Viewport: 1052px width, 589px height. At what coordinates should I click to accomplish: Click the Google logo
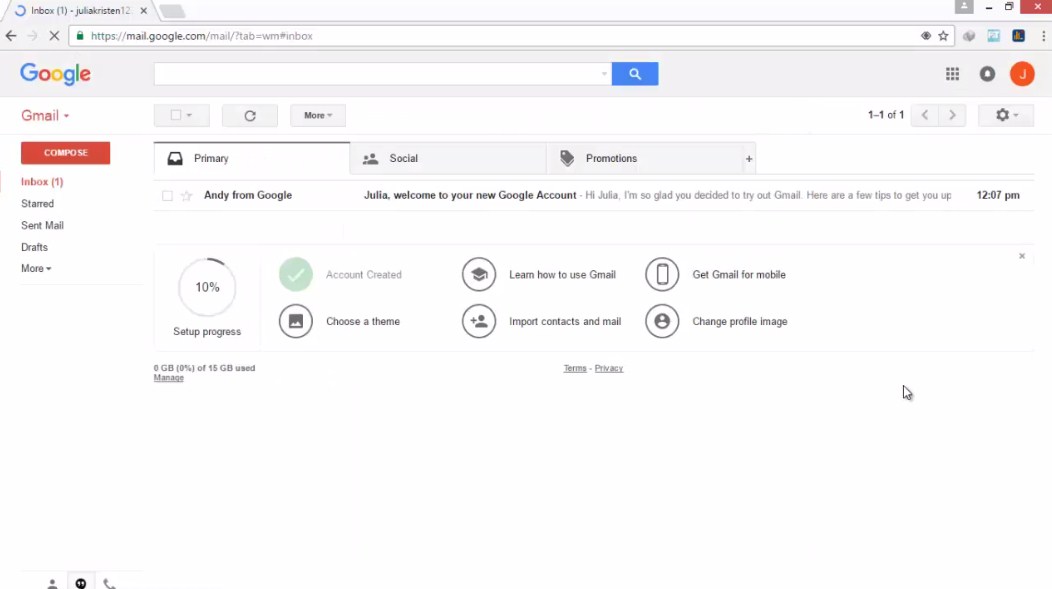(56, 74)
